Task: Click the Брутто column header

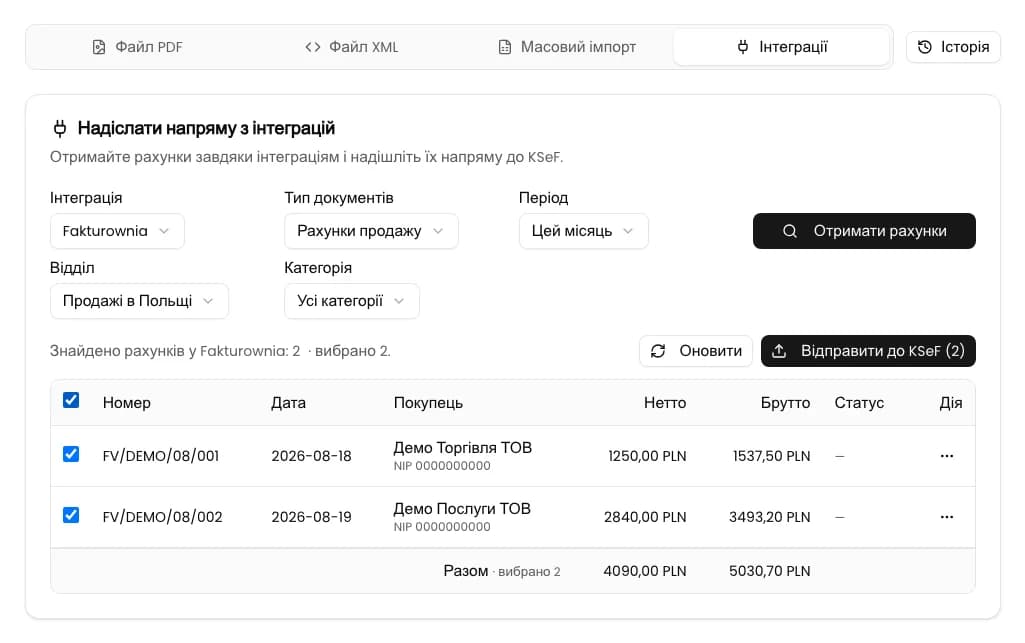Action: tap(785, 403)
